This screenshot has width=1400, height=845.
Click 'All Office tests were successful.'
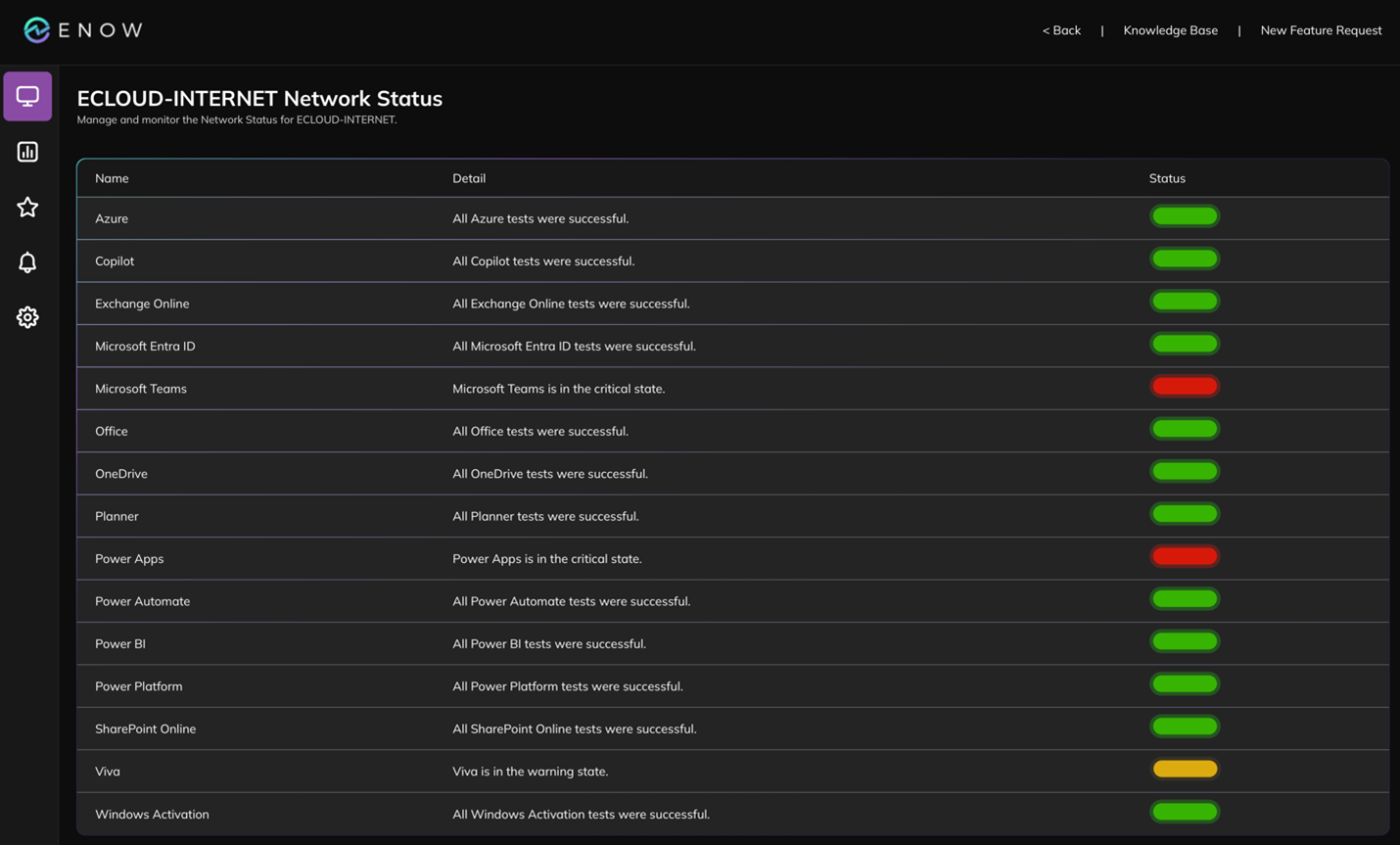[540, 431]
